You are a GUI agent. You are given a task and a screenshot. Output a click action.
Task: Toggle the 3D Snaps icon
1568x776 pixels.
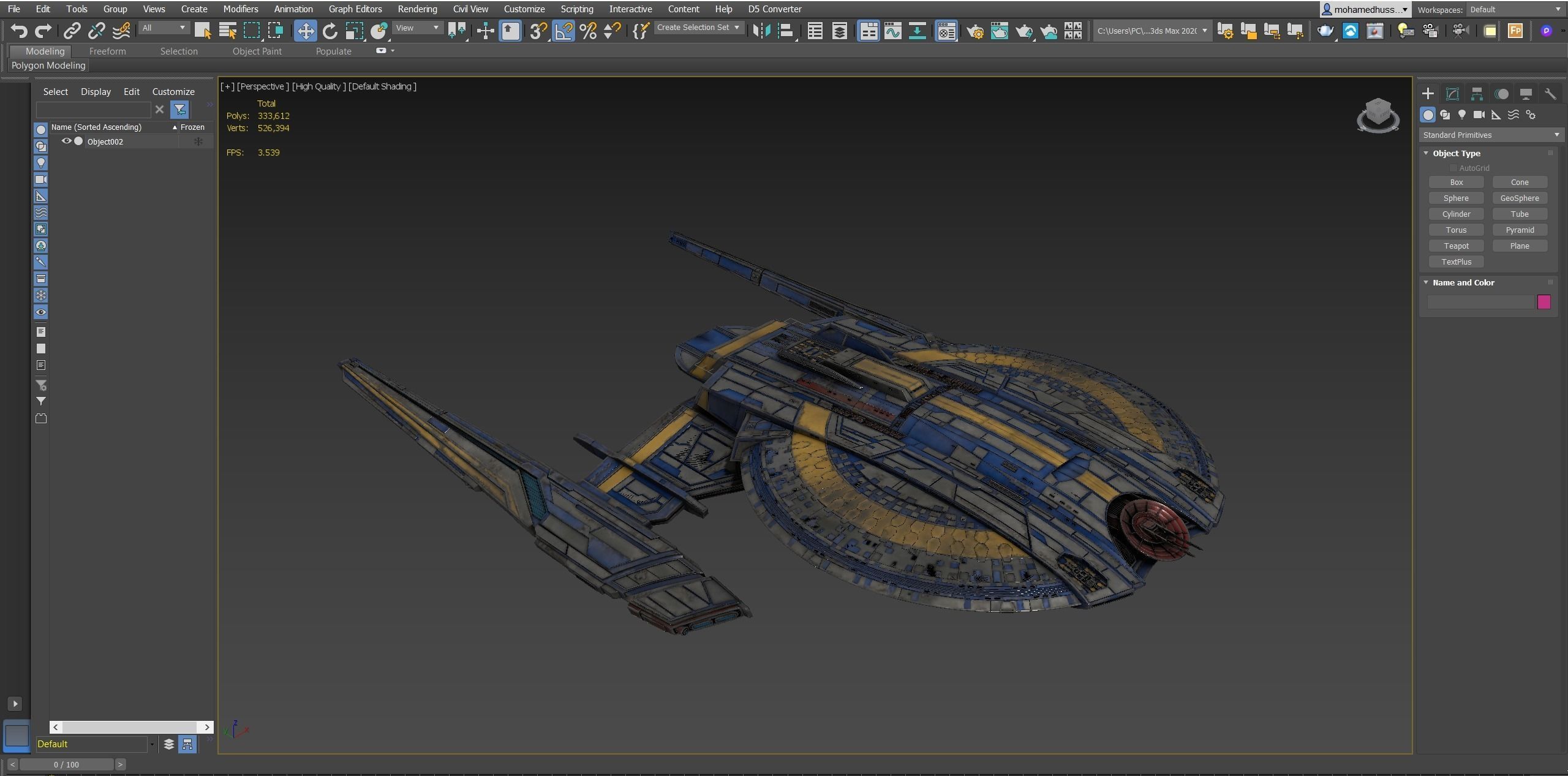pyautogui.click(x=538, y=31)
